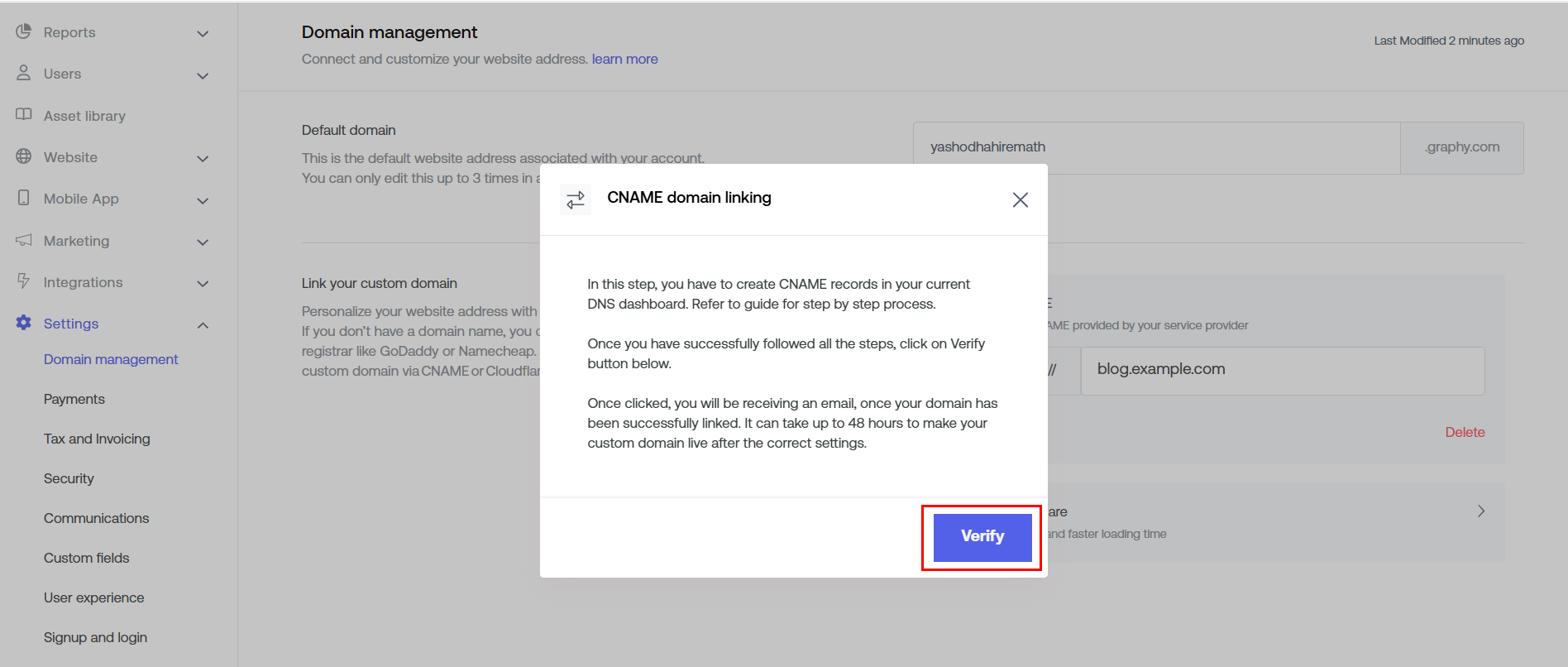1568x667 pixels.
Task: Collapse the Settings section chevron
Action: tap(203, 325)
